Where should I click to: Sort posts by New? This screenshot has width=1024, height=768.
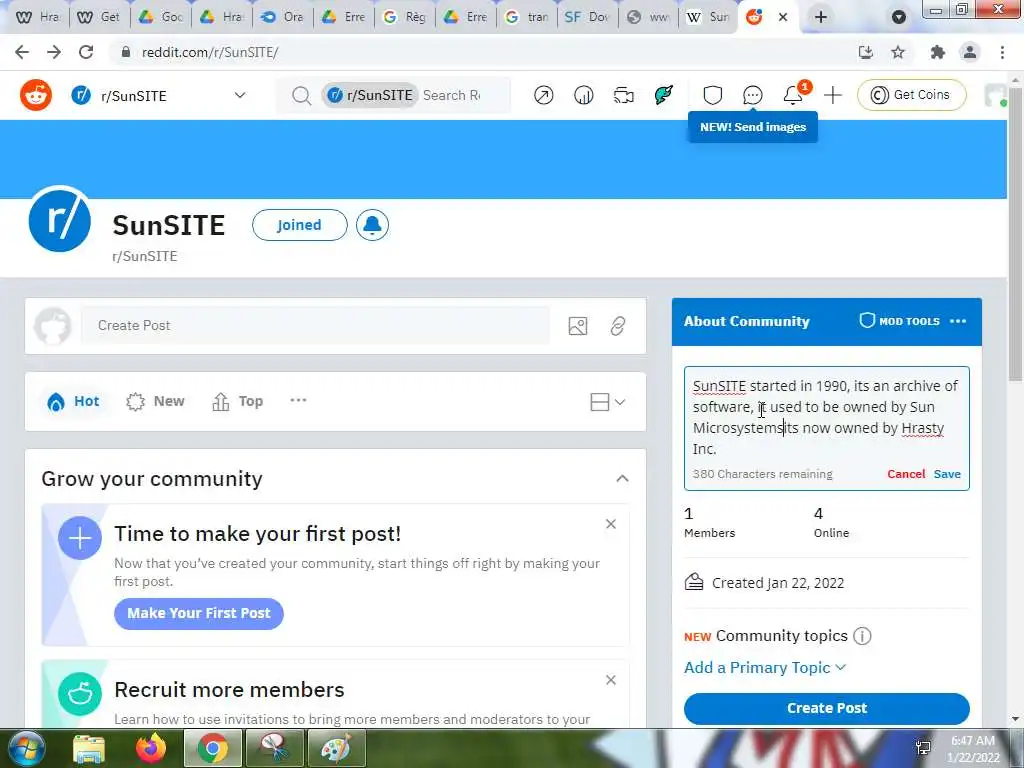point(155,401)
